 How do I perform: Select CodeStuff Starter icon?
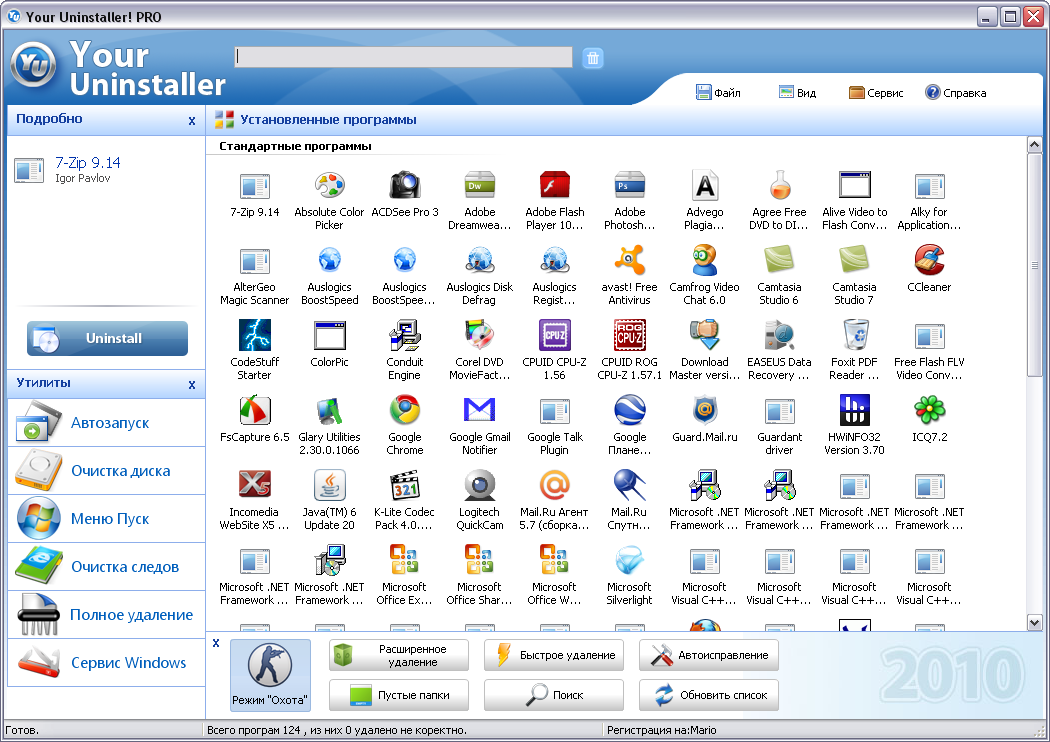click(254, 335)
